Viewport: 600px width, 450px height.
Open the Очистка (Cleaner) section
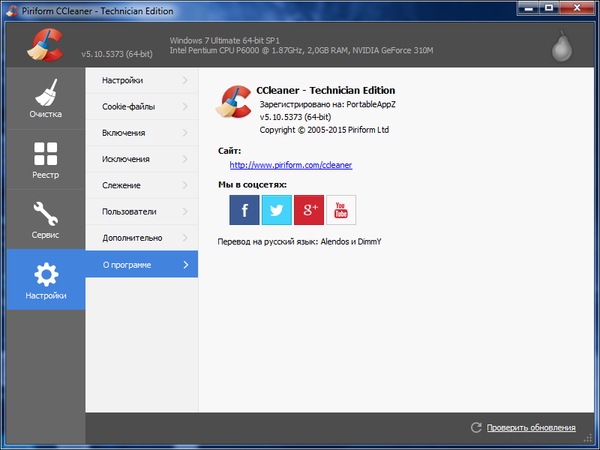(x=45, y=98)
